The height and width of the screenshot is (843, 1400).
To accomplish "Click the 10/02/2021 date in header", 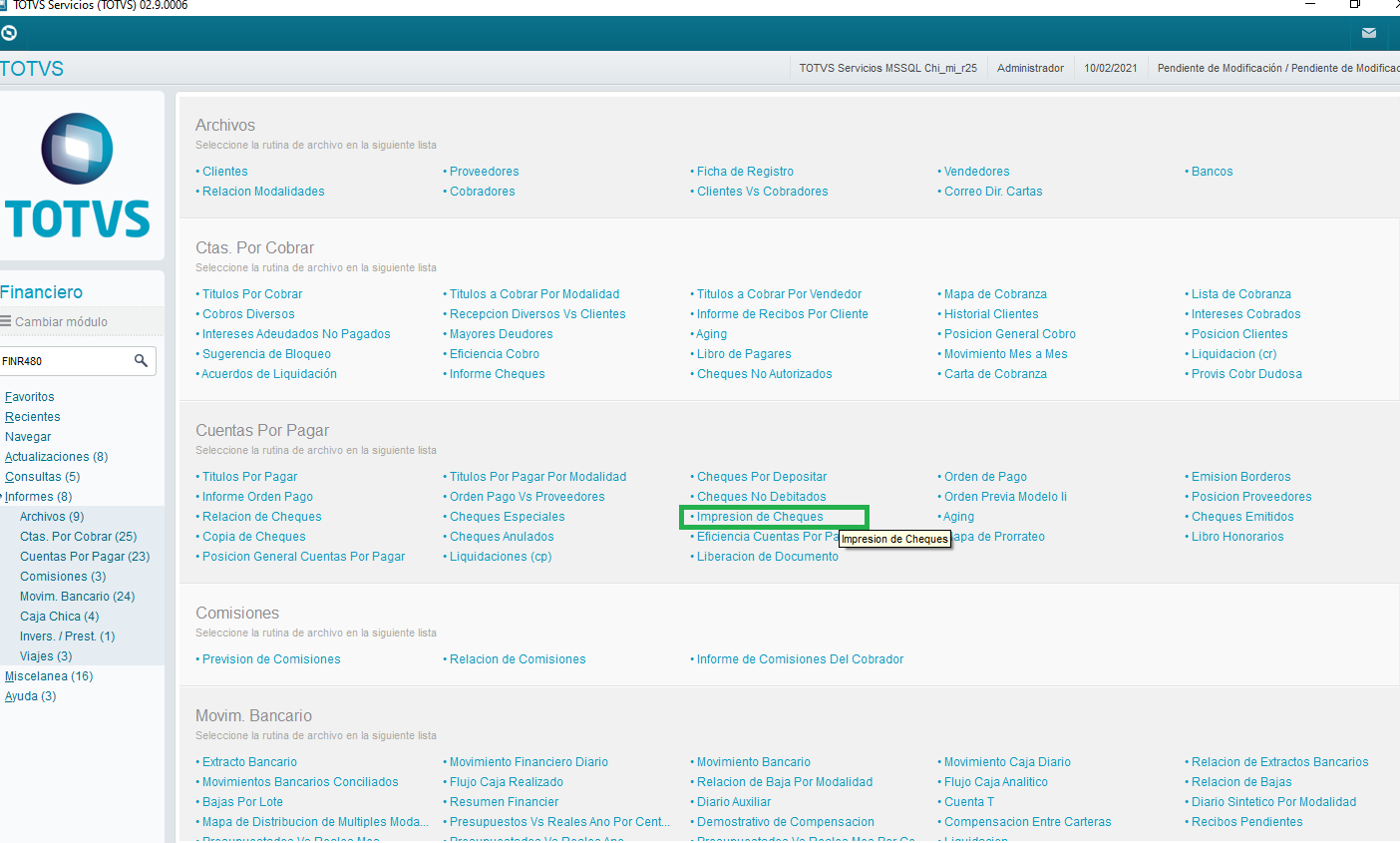I will pos(1111,68).
